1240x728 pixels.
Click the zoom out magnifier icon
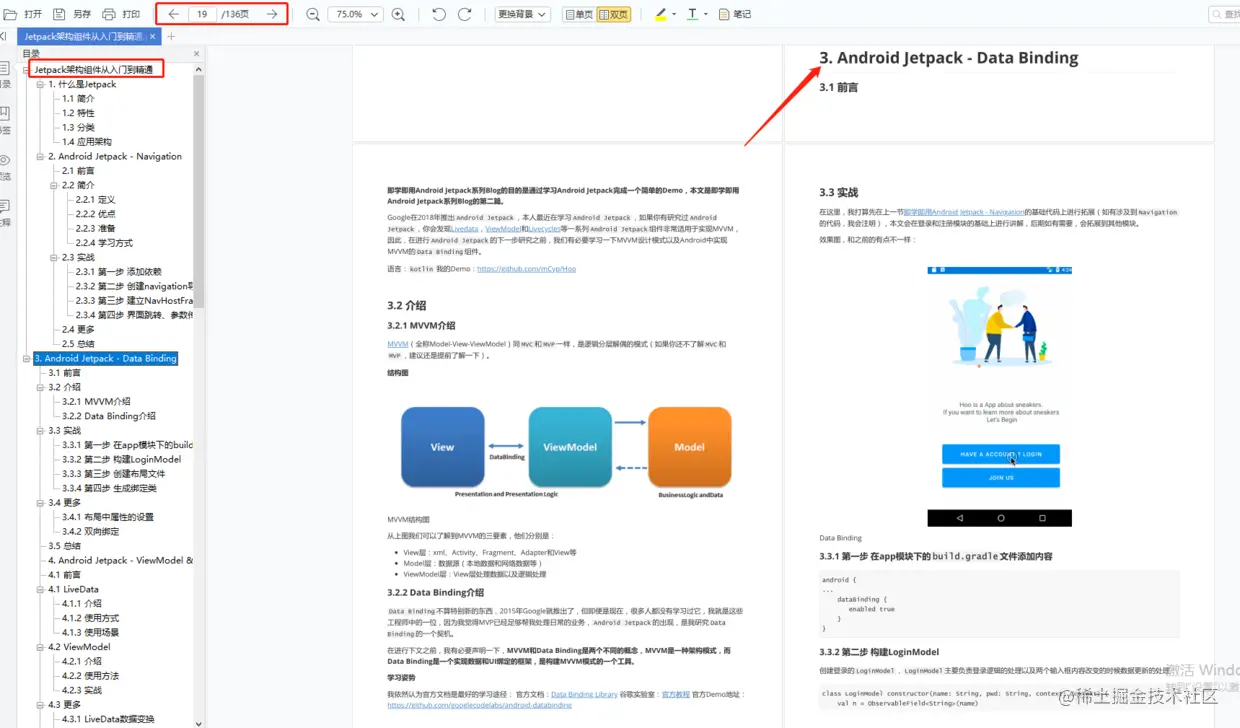[313, 14]
